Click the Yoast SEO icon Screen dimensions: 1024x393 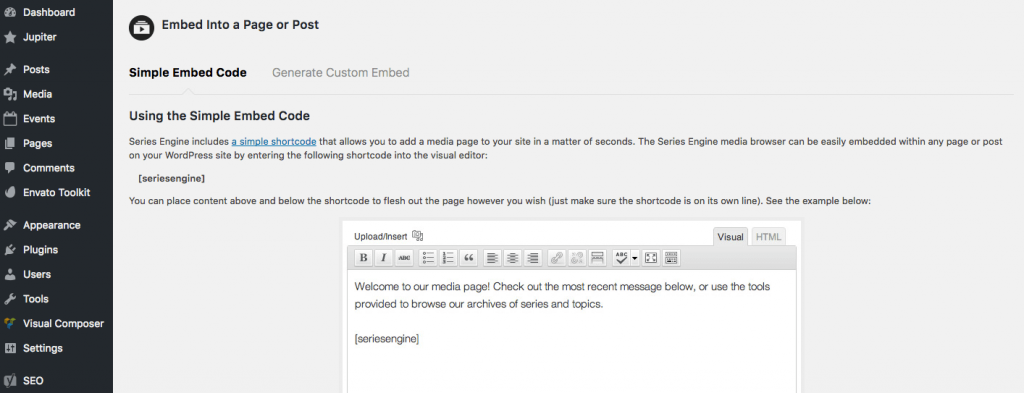[10, 381]
